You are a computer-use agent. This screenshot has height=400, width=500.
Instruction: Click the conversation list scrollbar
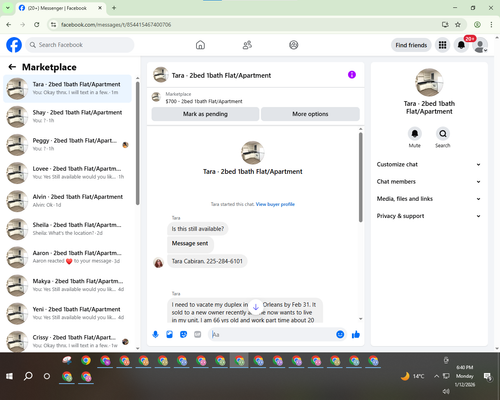point(137,143)
